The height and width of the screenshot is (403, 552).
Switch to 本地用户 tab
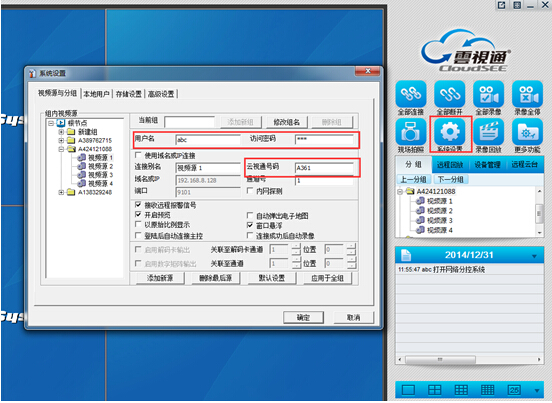pos(96,94)
